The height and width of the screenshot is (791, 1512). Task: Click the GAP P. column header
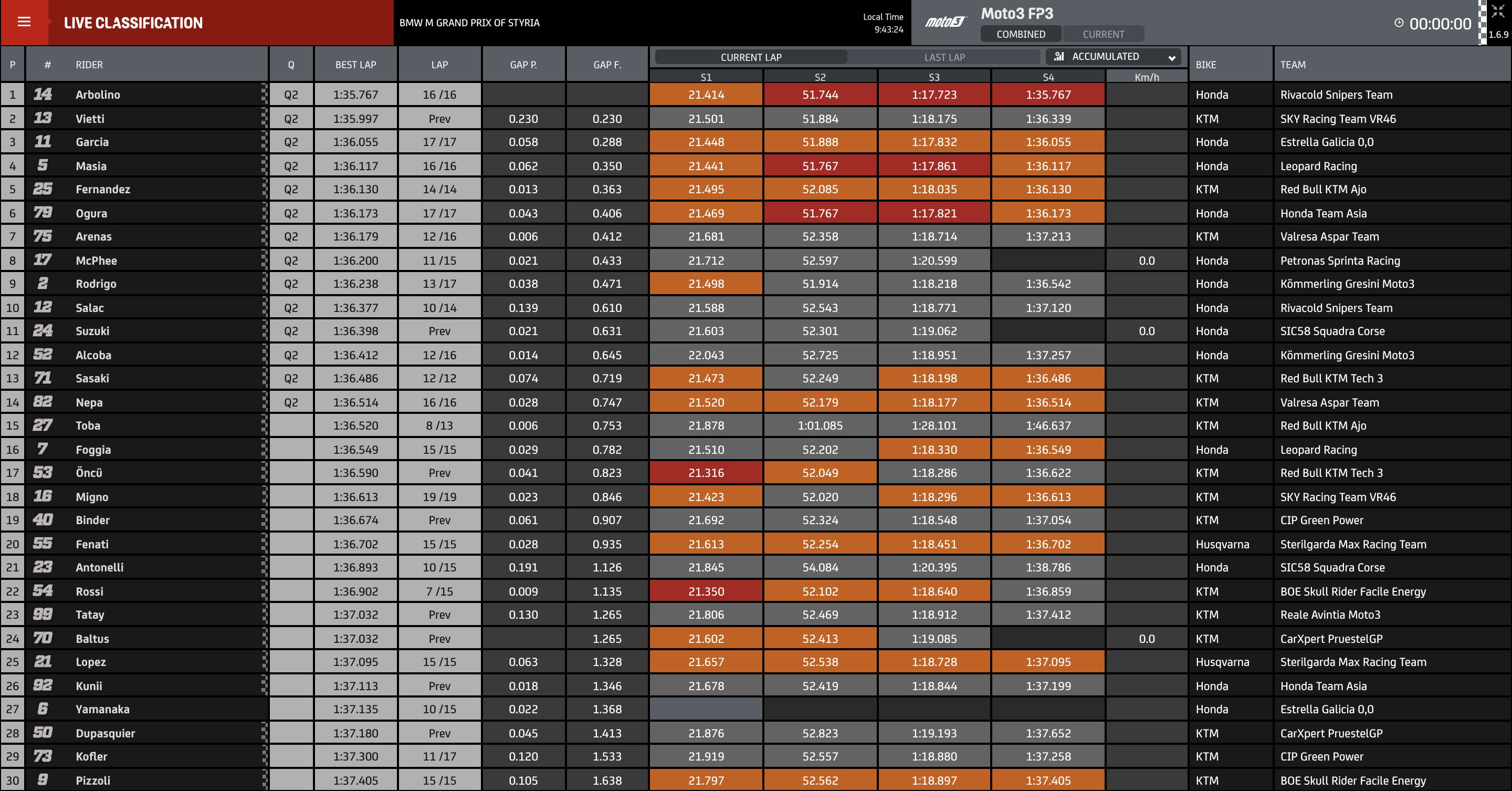(x=523, y=65)
